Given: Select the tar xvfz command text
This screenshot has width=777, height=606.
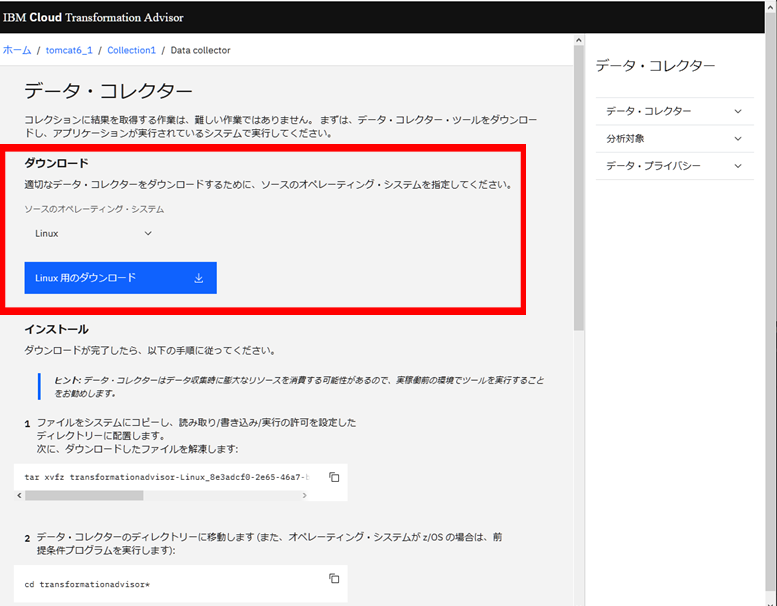Looking at the screenshot, I should (166, 477).
